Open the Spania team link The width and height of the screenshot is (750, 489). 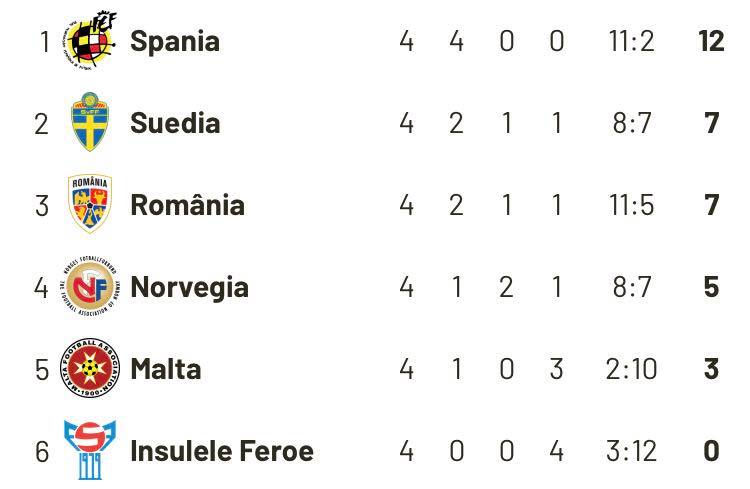(x=175, y=41)
